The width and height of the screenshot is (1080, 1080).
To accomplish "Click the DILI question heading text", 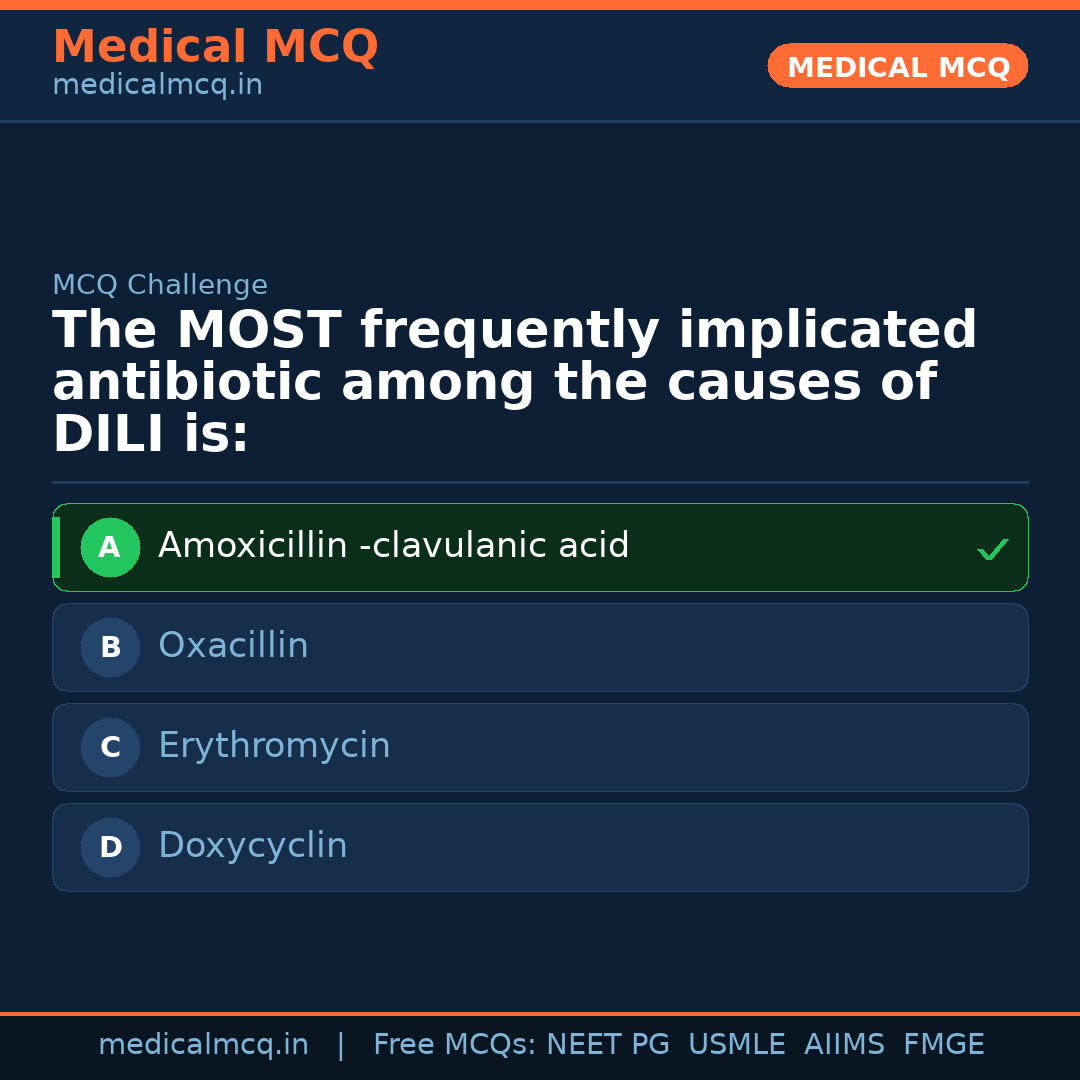I will pyautogui.click(x=514, y=382).
